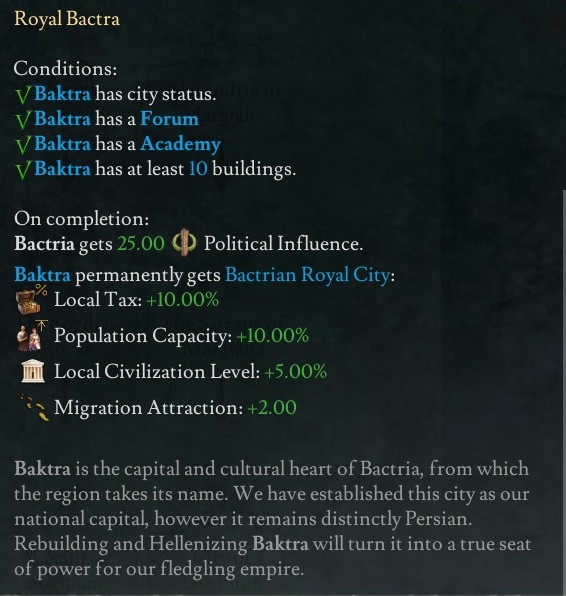
Task: Click the checkmark beside the Forum condition
Action: 23,120
